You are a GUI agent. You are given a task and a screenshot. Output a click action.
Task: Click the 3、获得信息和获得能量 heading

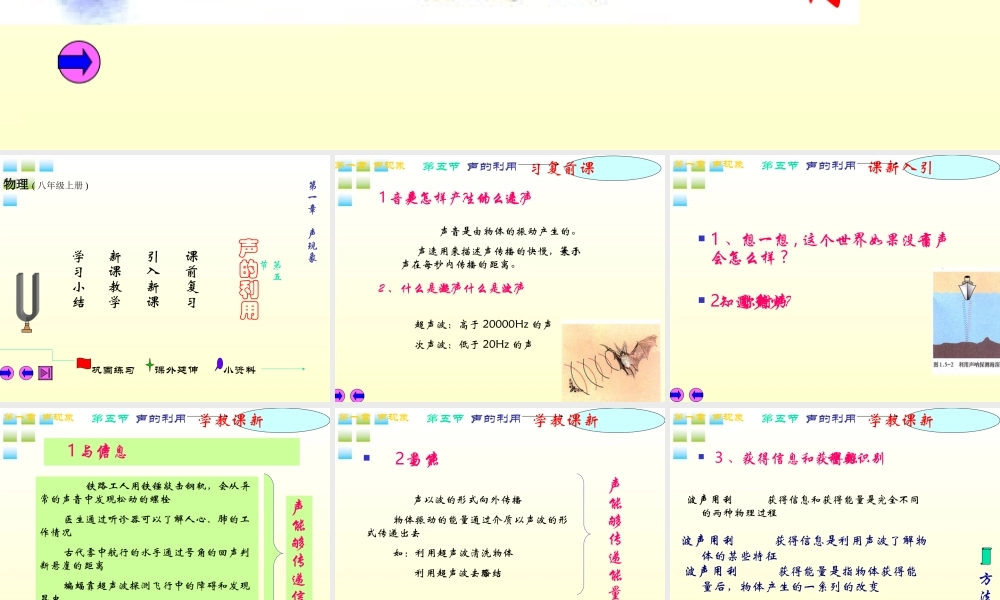click(x=798, y=458)
